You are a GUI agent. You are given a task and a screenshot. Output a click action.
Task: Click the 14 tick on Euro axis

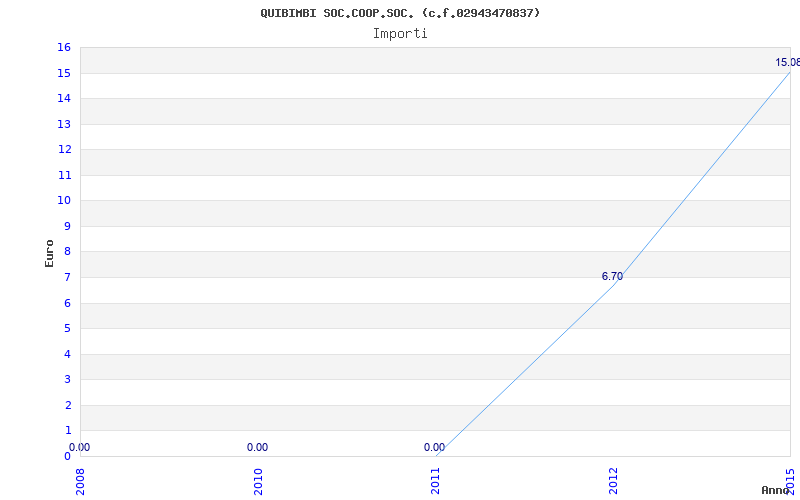pos(64,99)
